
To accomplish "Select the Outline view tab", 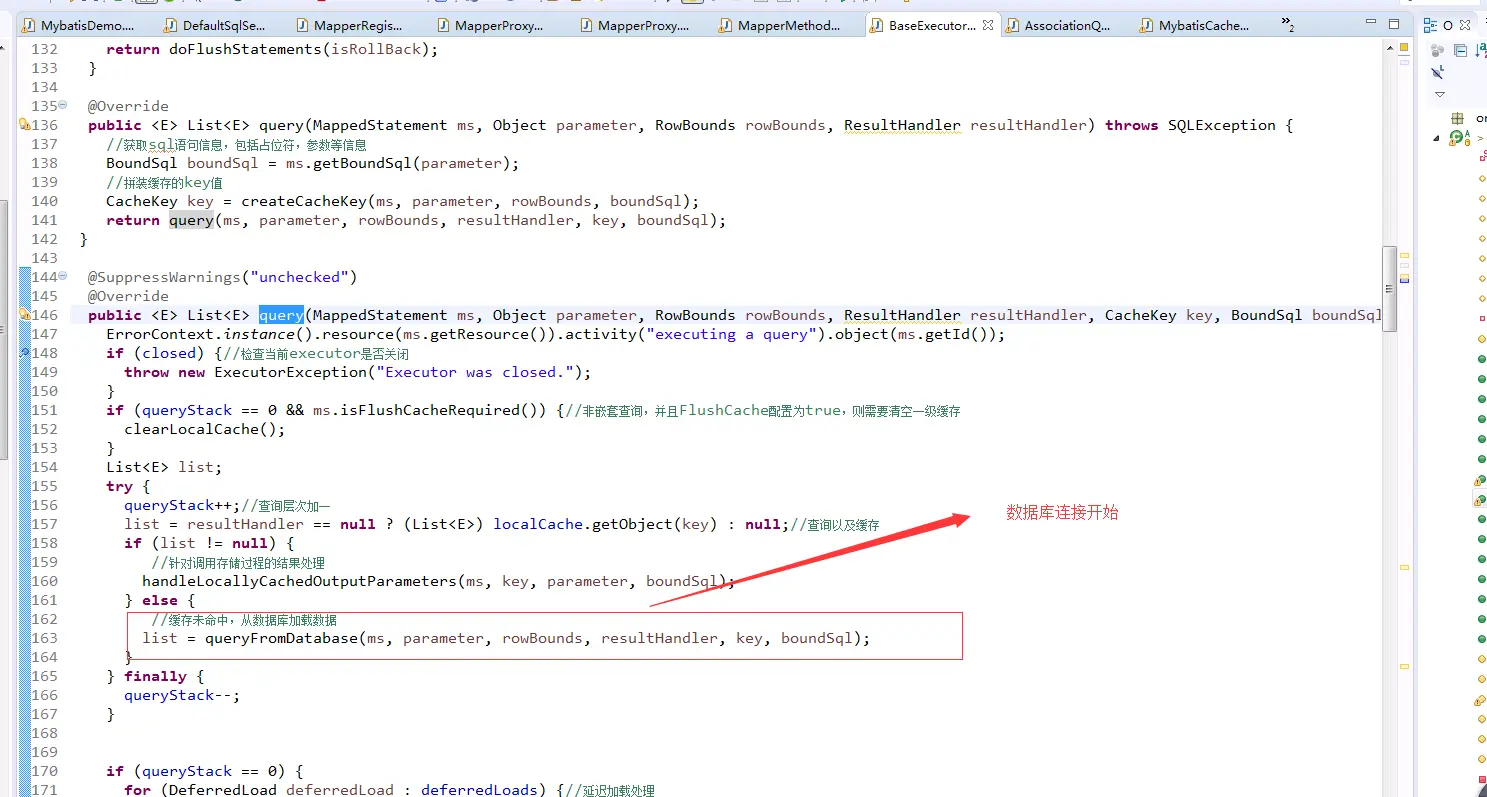I will coord(1440,25).
